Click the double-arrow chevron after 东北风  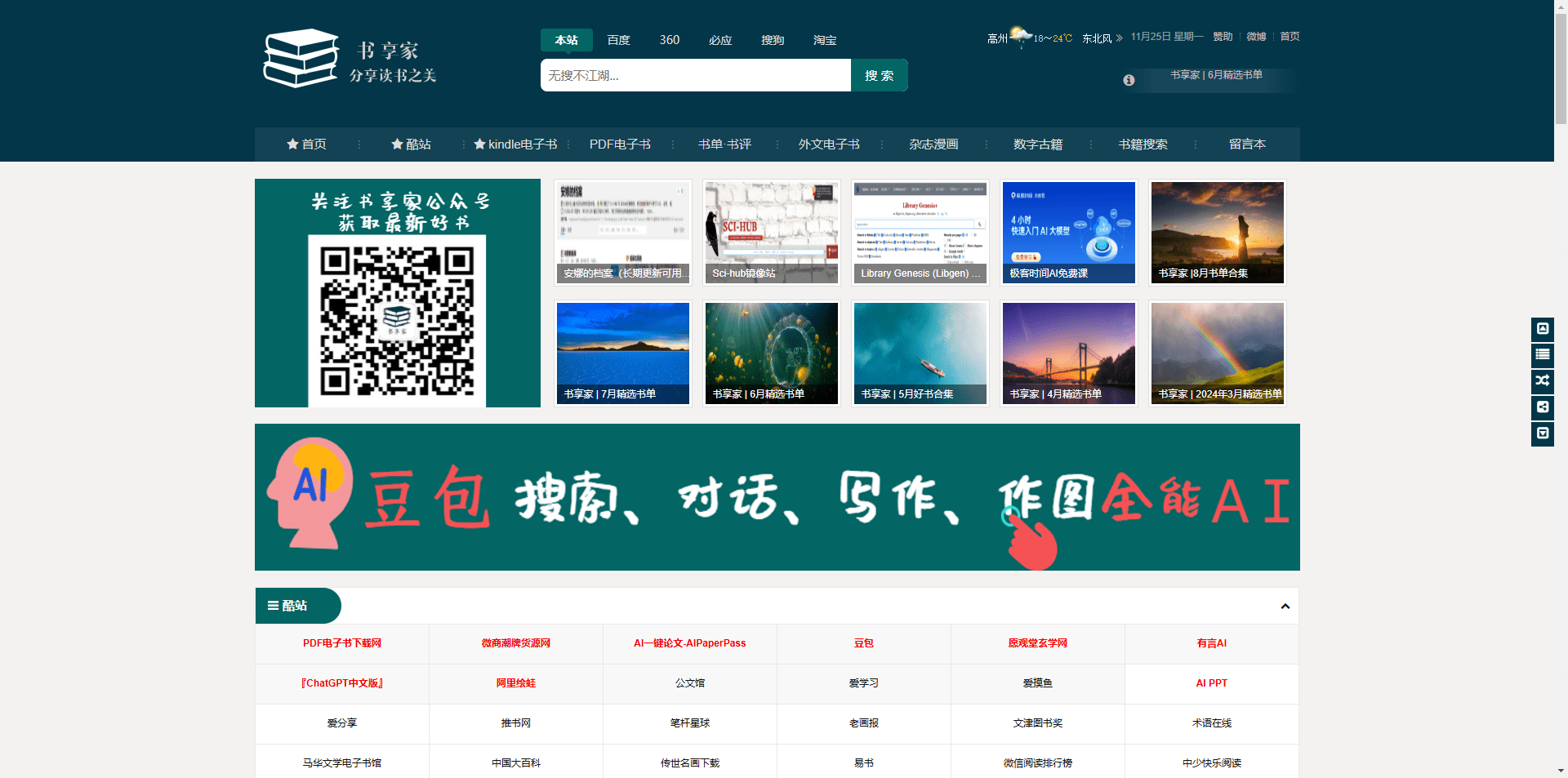pos(1120,37)
